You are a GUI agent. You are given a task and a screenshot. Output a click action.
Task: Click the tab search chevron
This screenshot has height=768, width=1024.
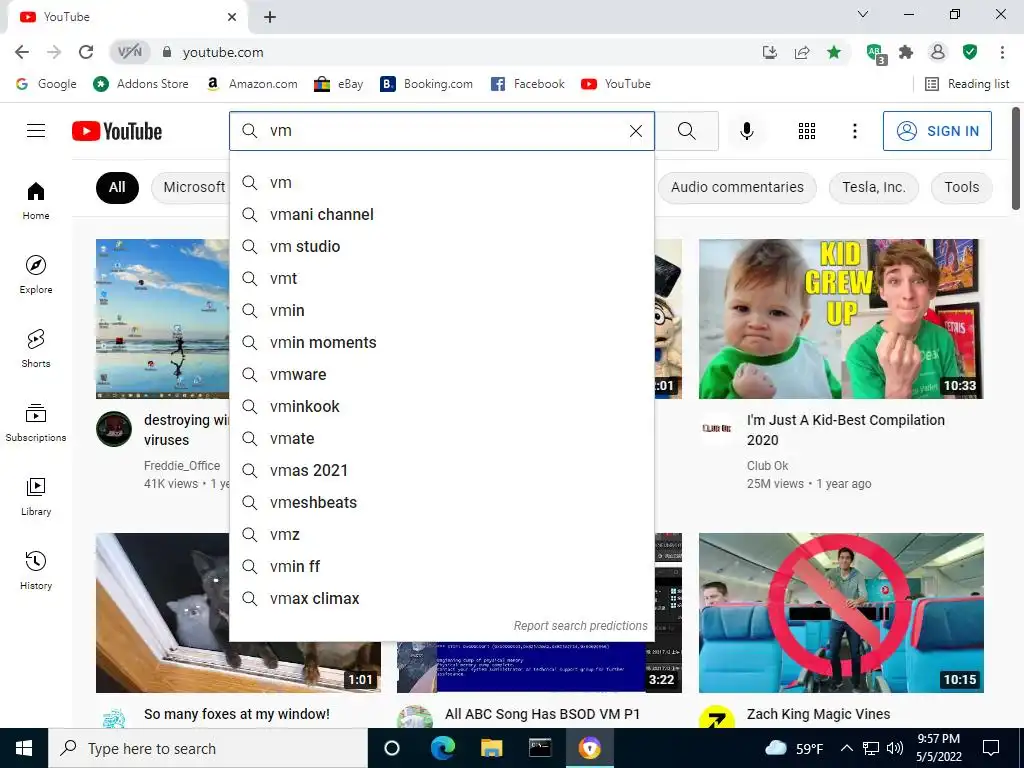863,14
